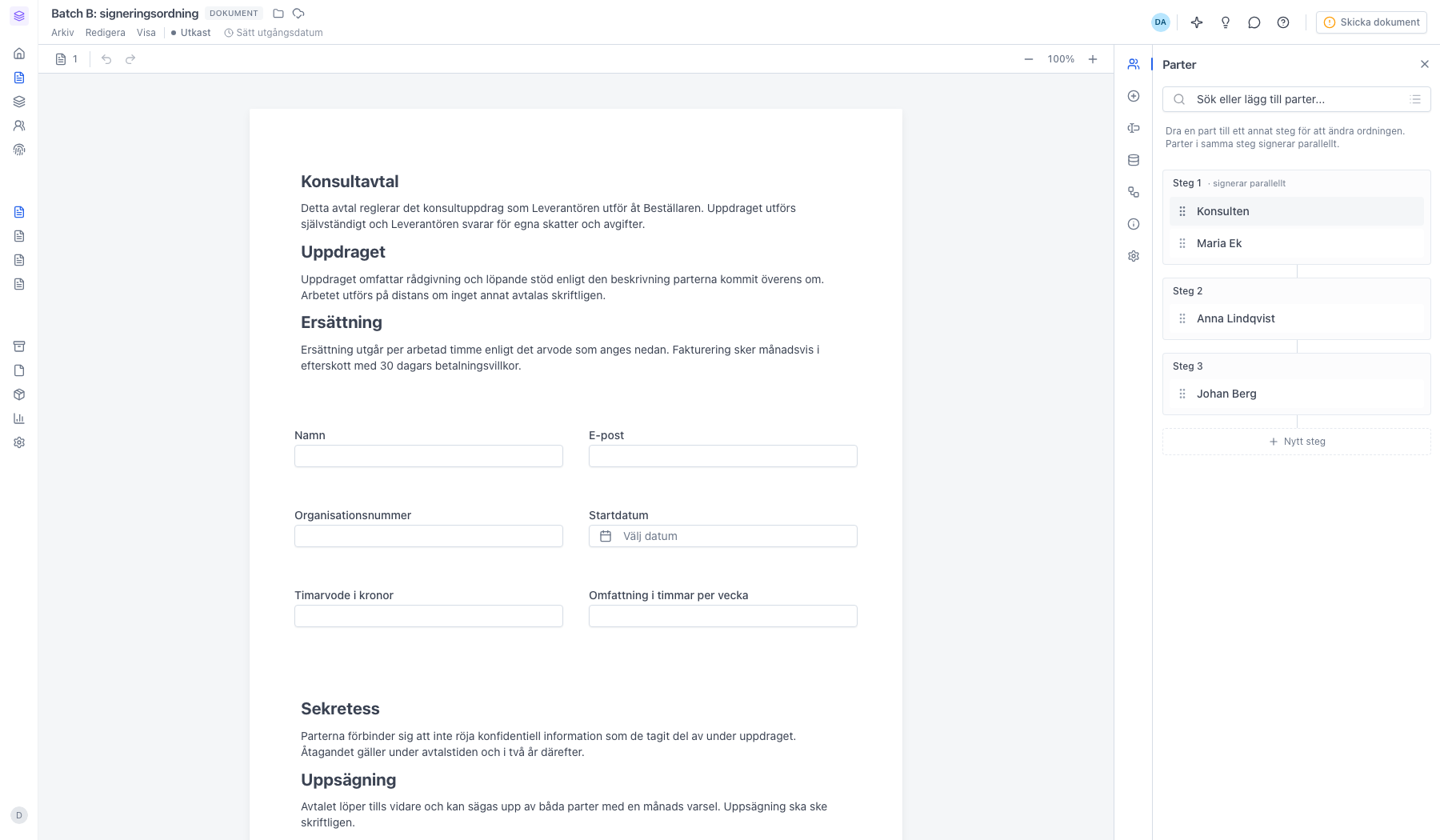1440x840 pixels.
Task: Open the Visa menu
Action: (x=146, y=33)
